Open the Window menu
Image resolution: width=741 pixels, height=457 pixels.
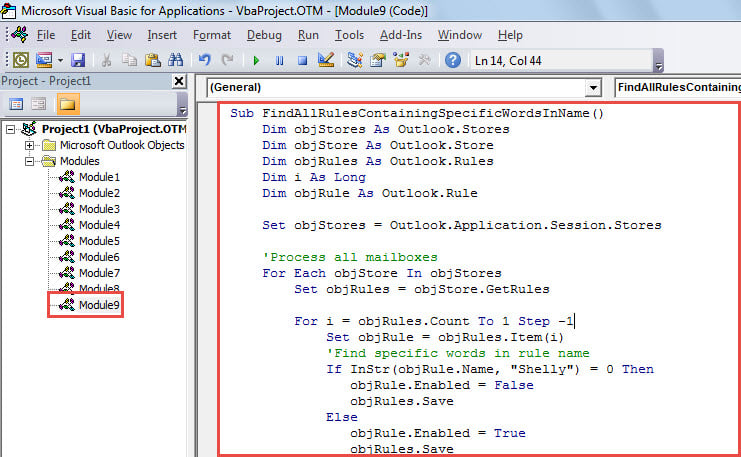point(459,35)
